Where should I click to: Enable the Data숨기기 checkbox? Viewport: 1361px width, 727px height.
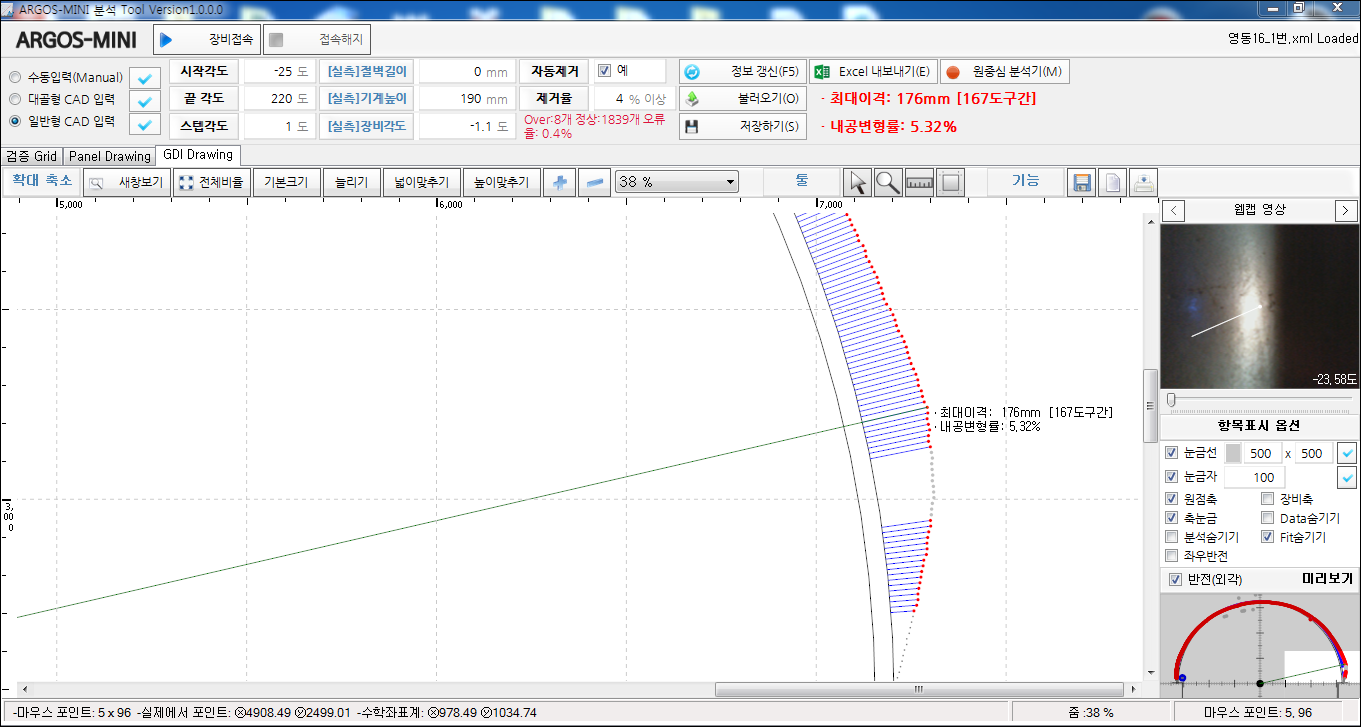(1268, 518)
